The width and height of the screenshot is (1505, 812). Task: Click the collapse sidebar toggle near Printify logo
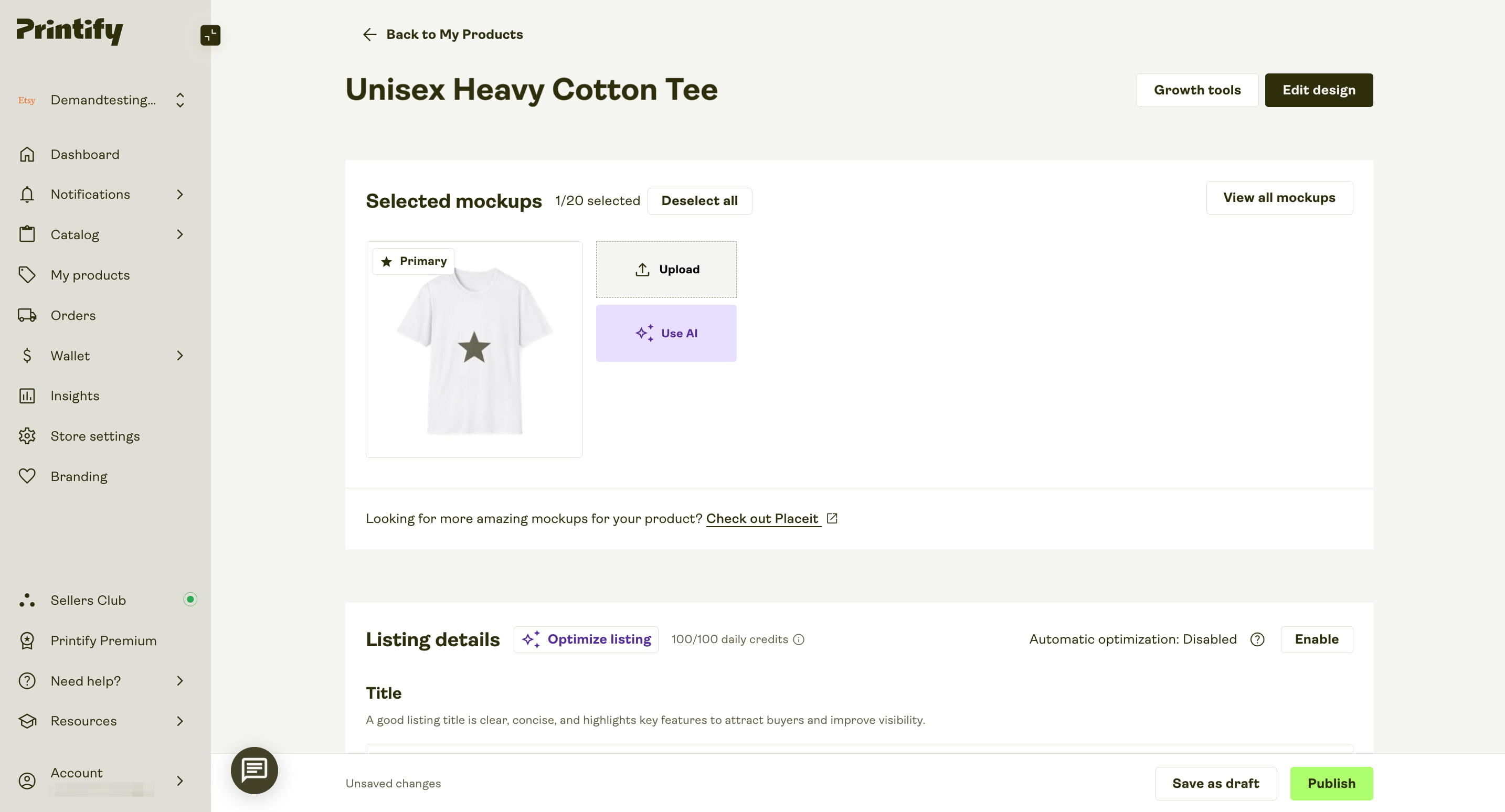coord(210,36)
